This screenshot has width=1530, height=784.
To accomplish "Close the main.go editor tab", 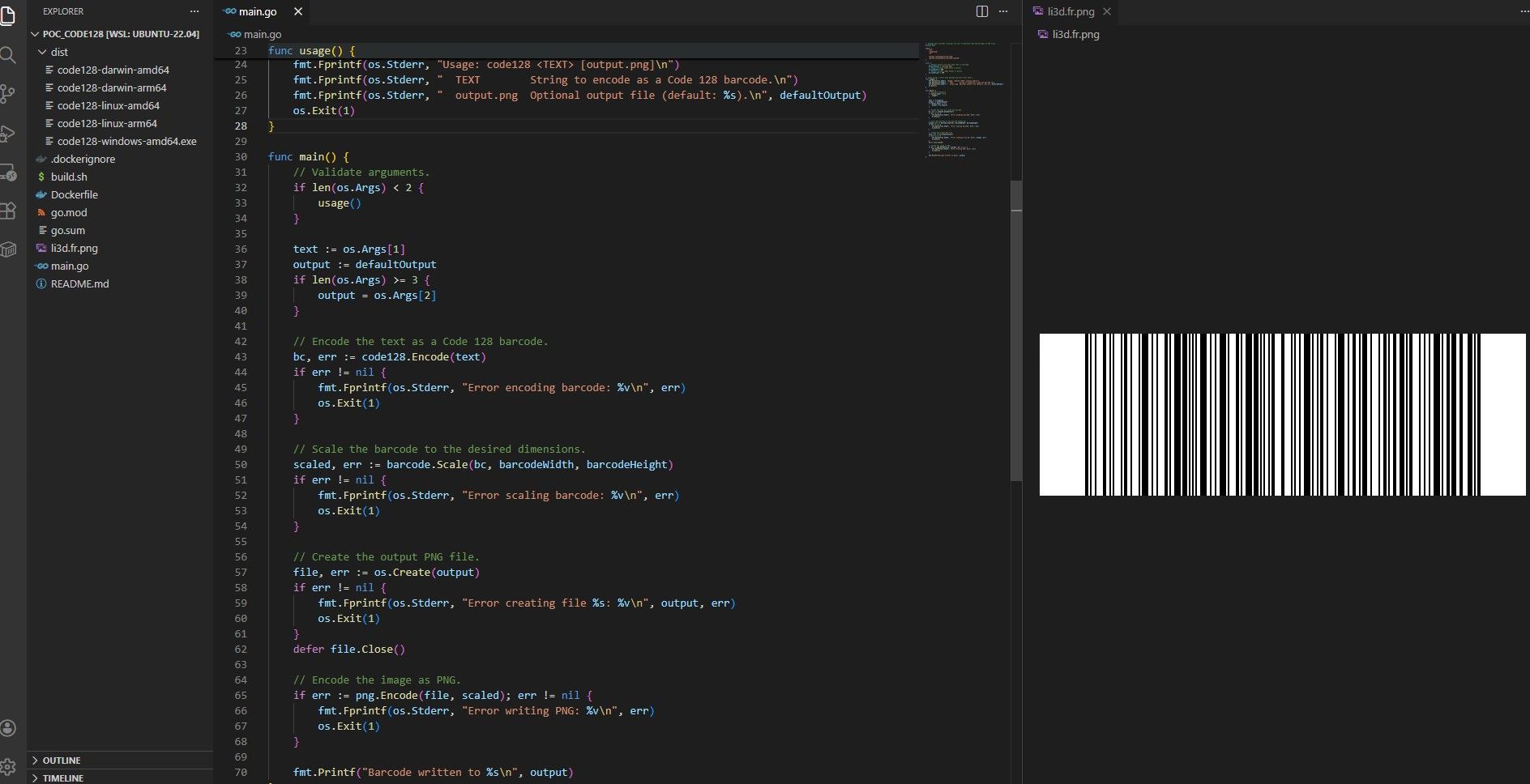I will (x=298, y=11).
